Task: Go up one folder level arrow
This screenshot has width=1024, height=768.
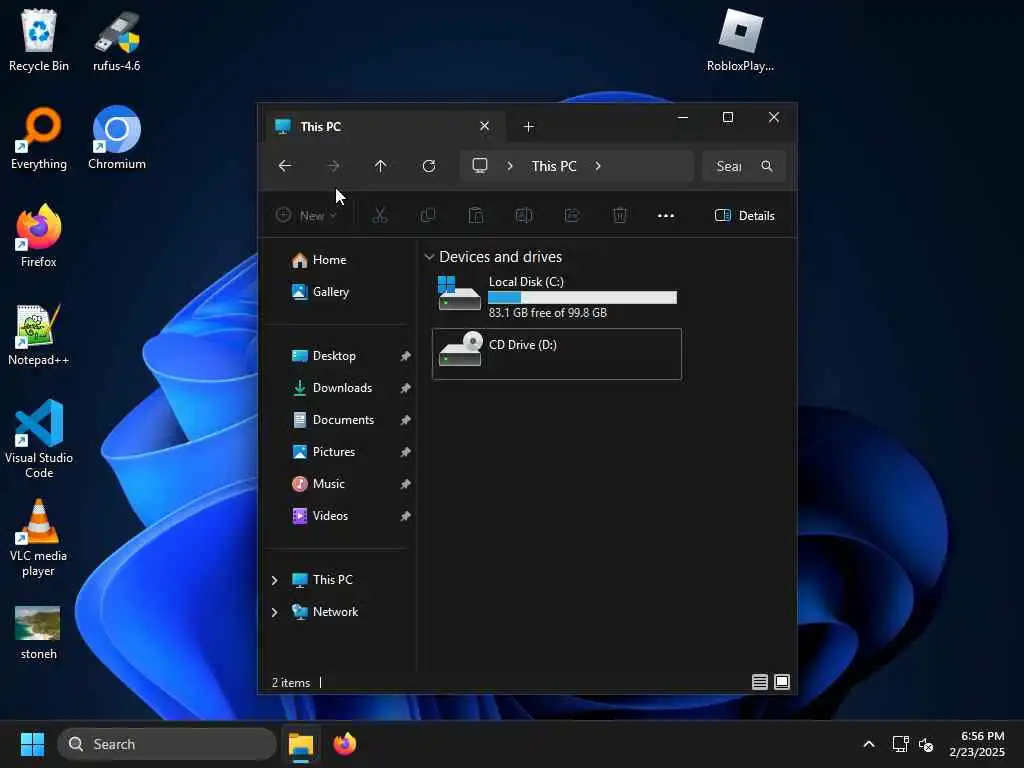Action: [x=380, y=166]
